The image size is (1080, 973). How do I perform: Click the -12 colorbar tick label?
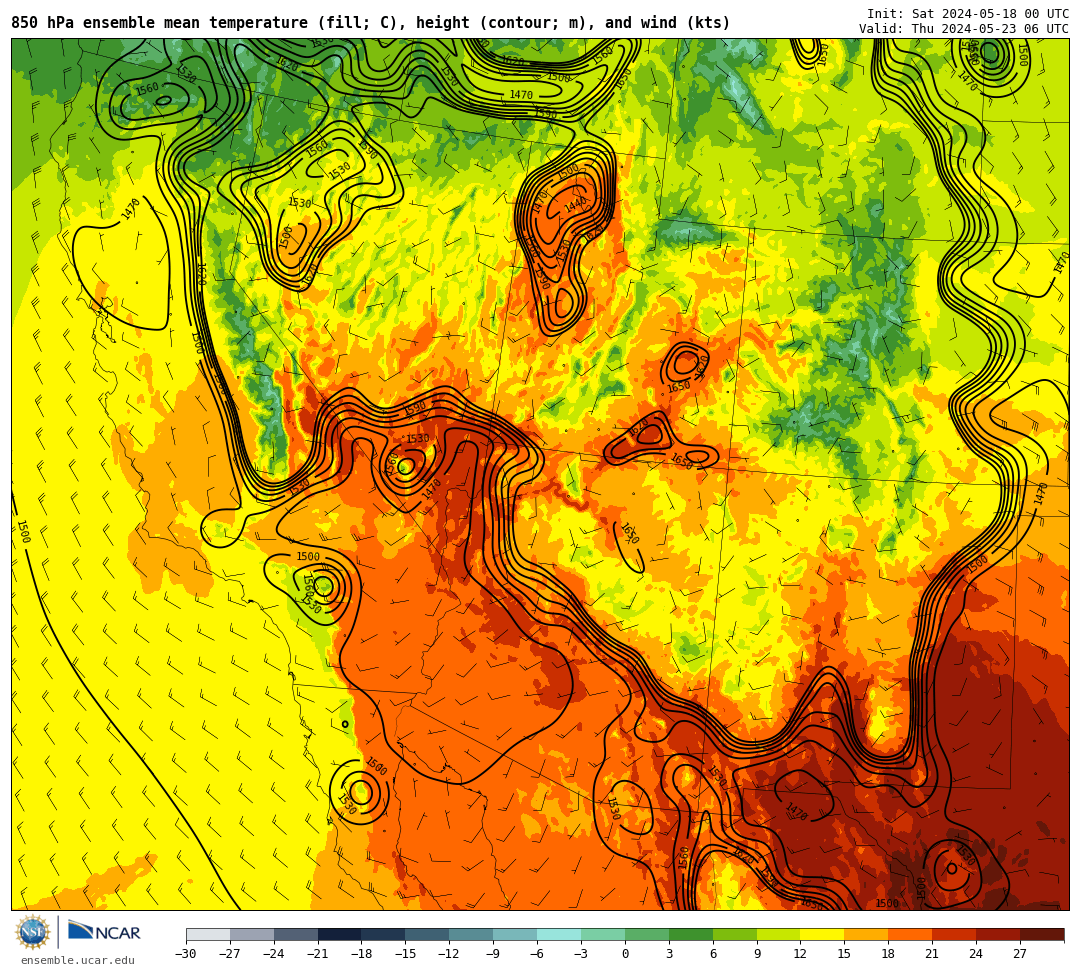(450, 954)
